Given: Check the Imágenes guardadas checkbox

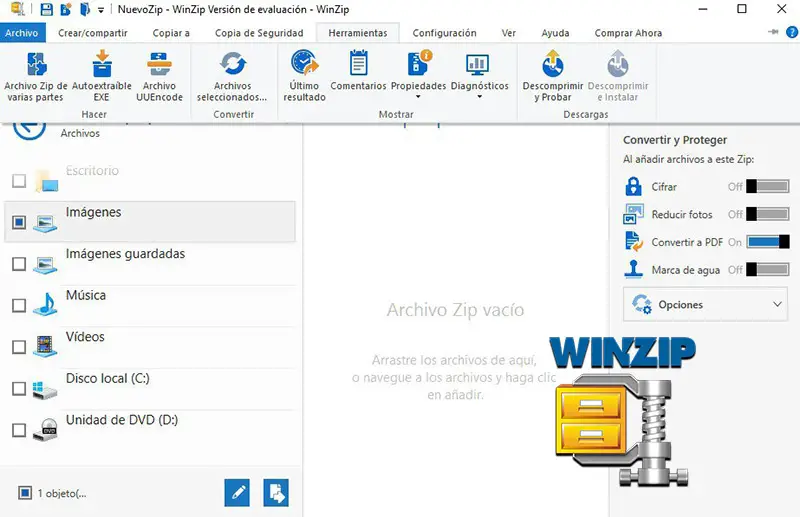Looking at the screenshot, I should click(x=19, y=264).
